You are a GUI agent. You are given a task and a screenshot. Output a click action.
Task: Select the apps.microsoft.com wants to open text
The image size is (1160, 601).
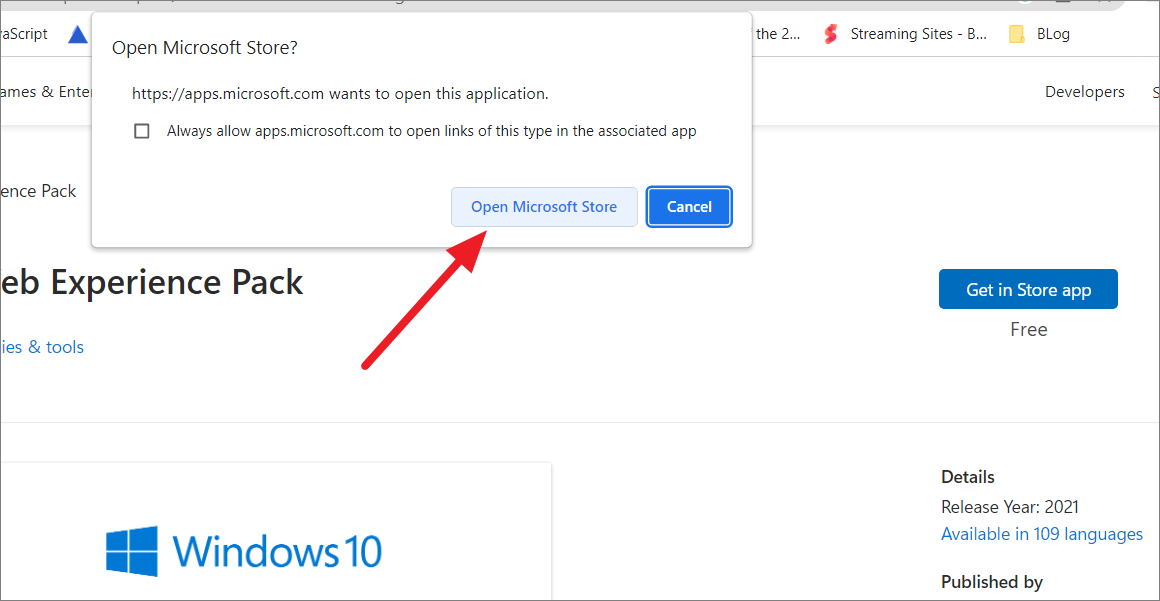point(340,94)
